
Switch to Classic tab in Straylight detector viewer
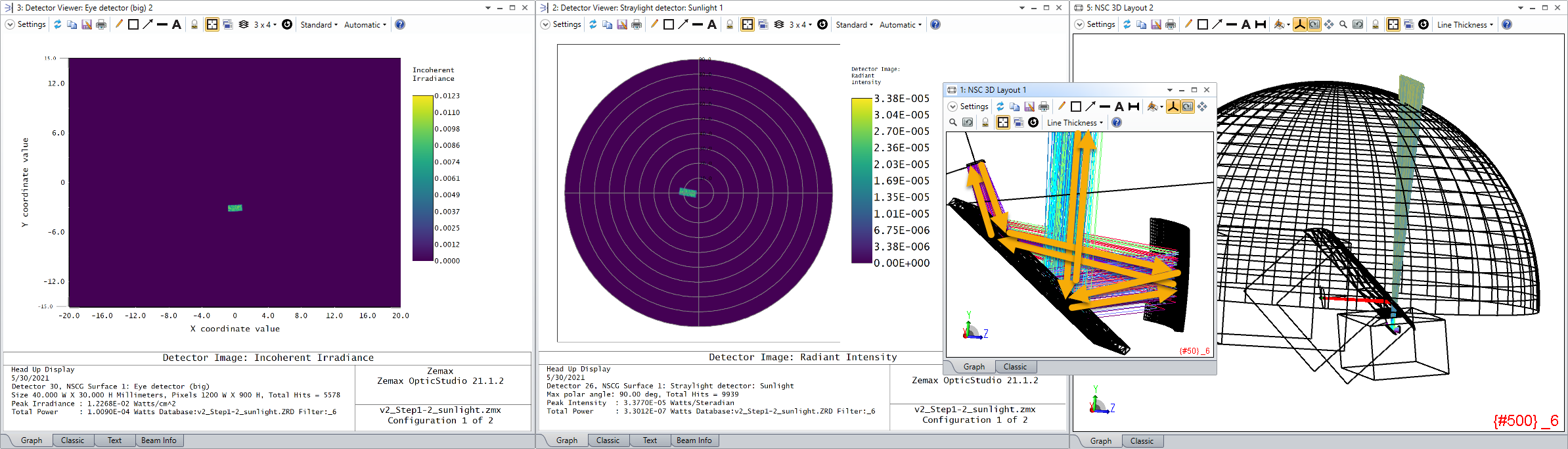[608, 440]
